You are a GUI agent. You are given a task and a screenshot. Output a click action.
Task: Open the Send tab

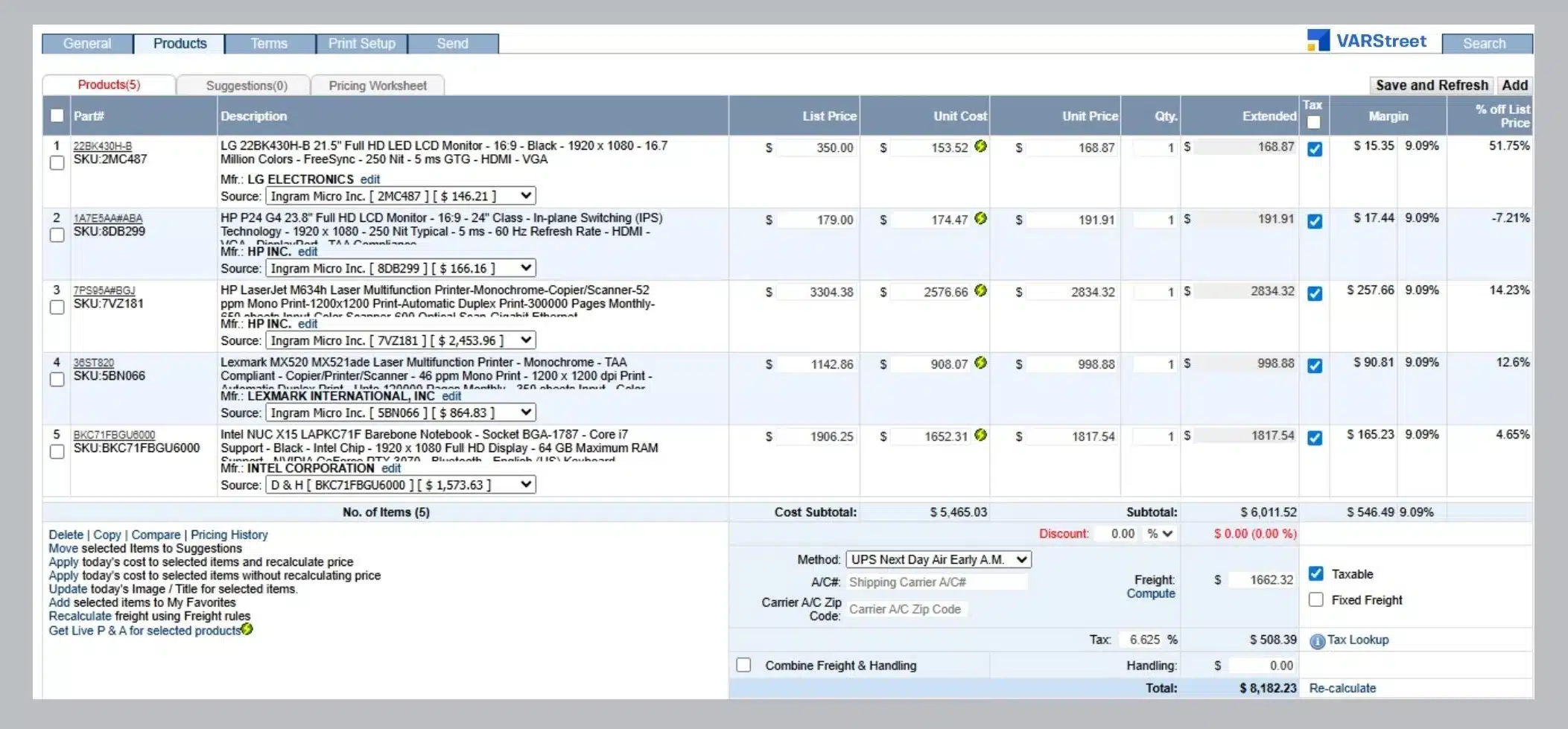click(453, 43)
